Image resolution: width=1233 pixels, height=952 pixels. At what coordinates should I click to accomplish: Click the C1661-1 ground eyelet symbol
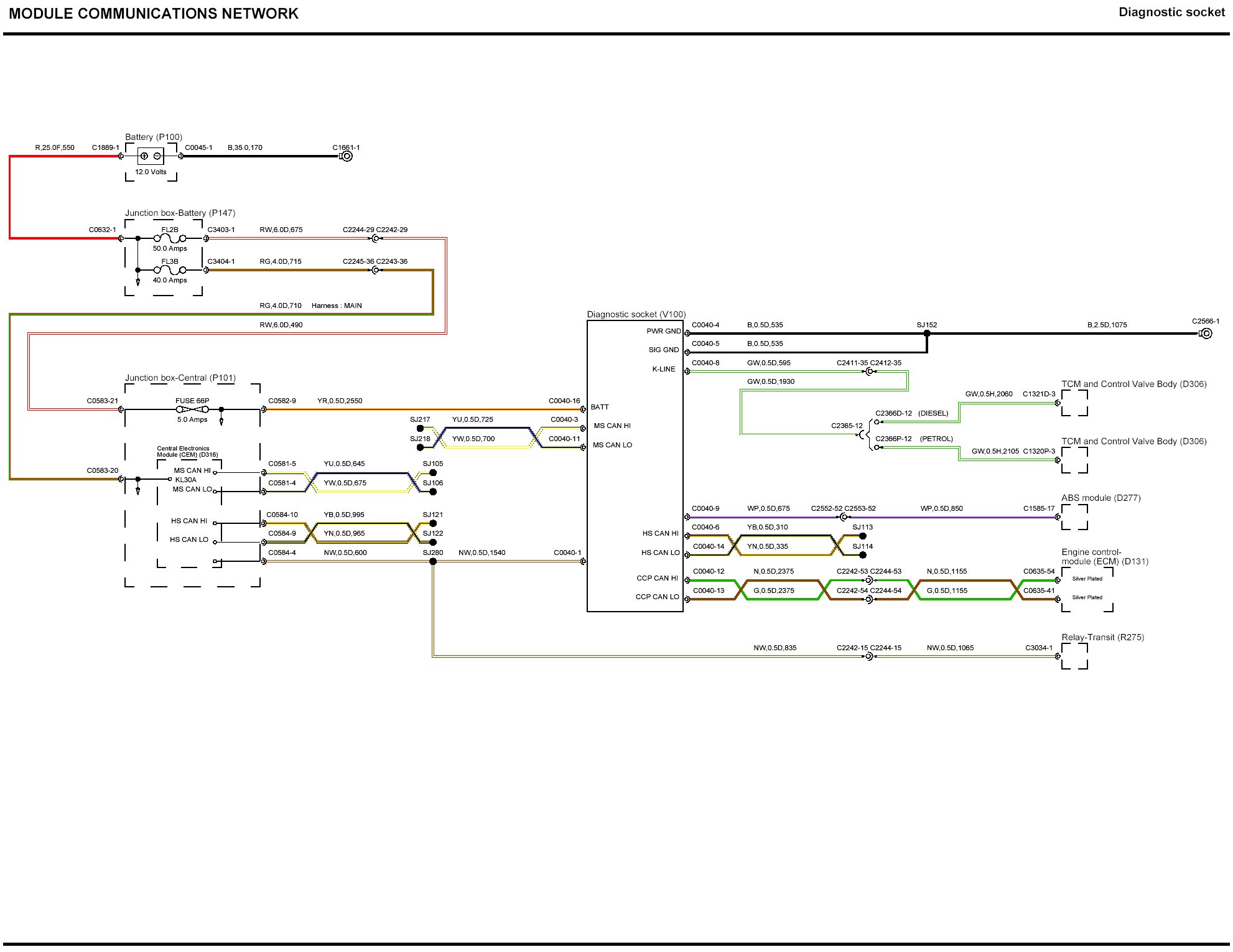pos(347,156)
